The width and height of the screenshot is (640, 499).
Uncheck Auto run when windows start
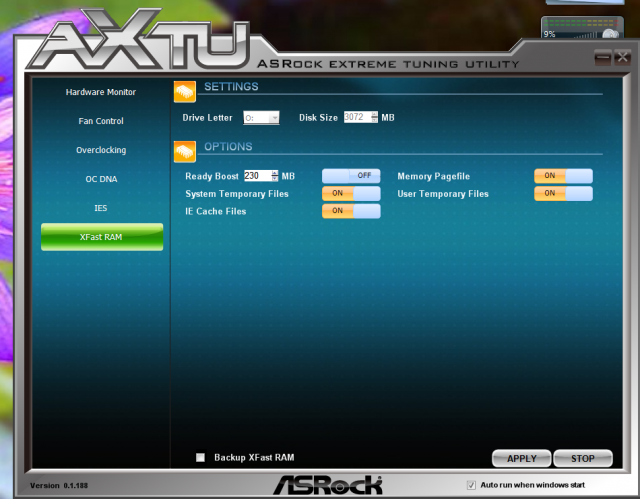coord(471,485)
